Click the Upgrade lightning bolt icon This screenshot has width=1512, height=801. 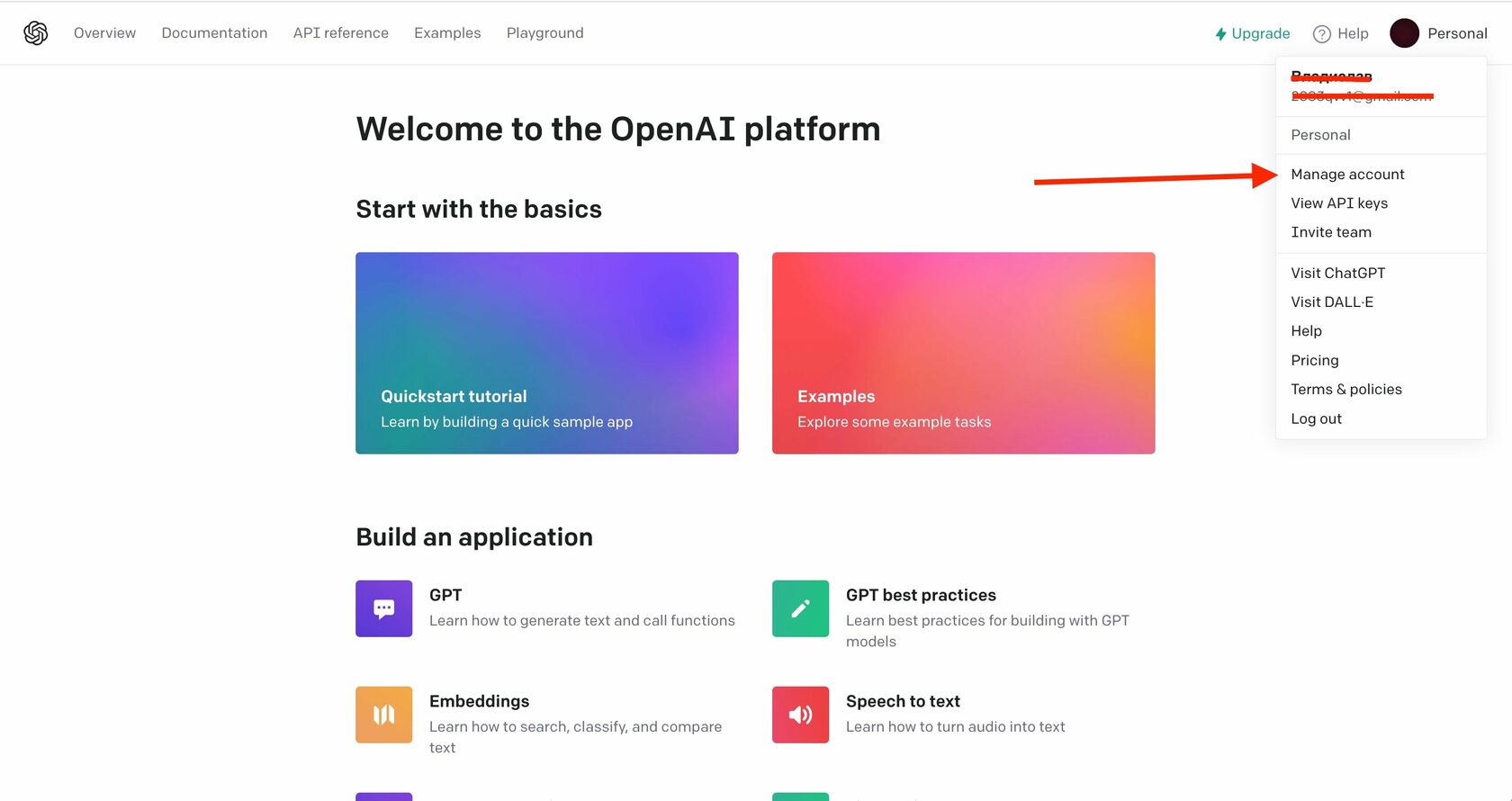click(1220, 34)
